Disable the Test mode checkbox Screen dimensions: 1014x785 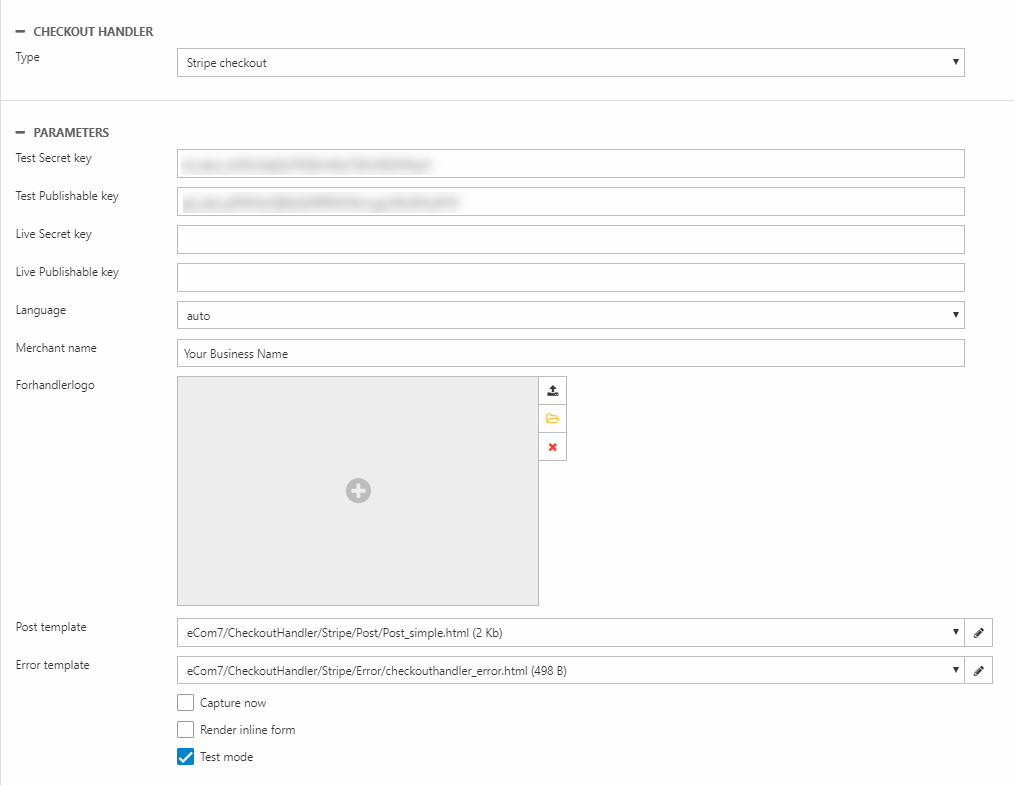pos(185,757)
